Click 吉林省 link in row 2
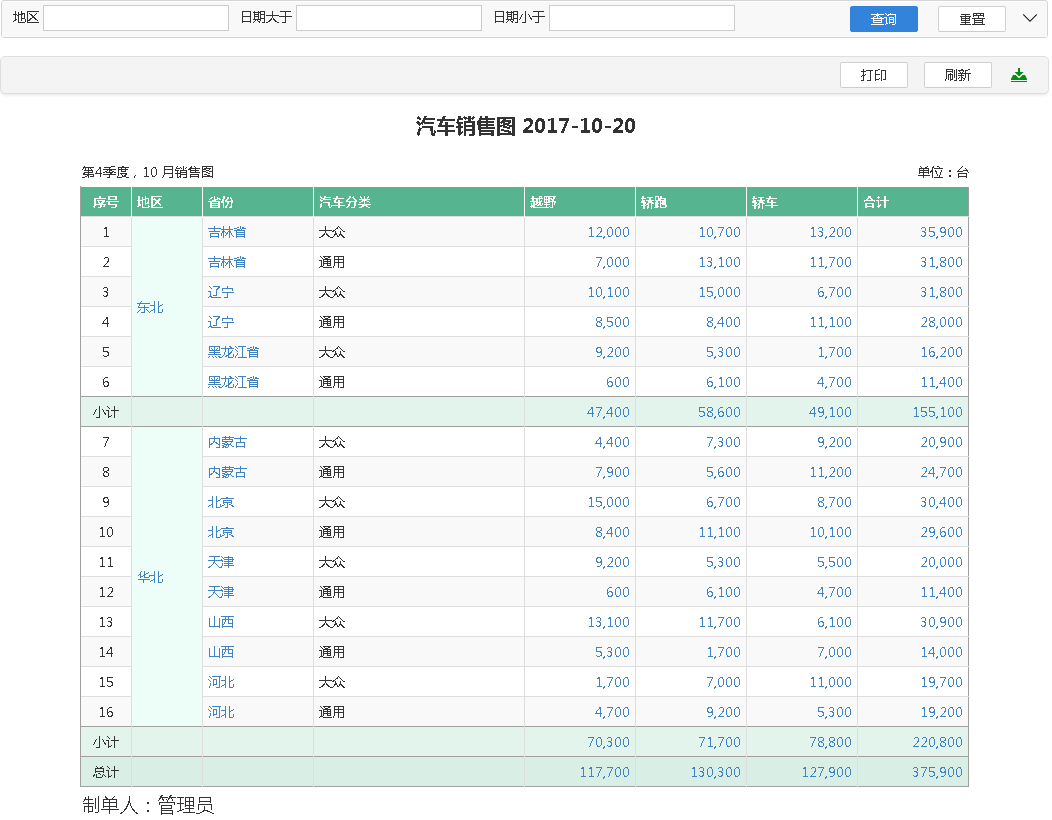This screenshot has height=820, width=1052. (227, 262)
